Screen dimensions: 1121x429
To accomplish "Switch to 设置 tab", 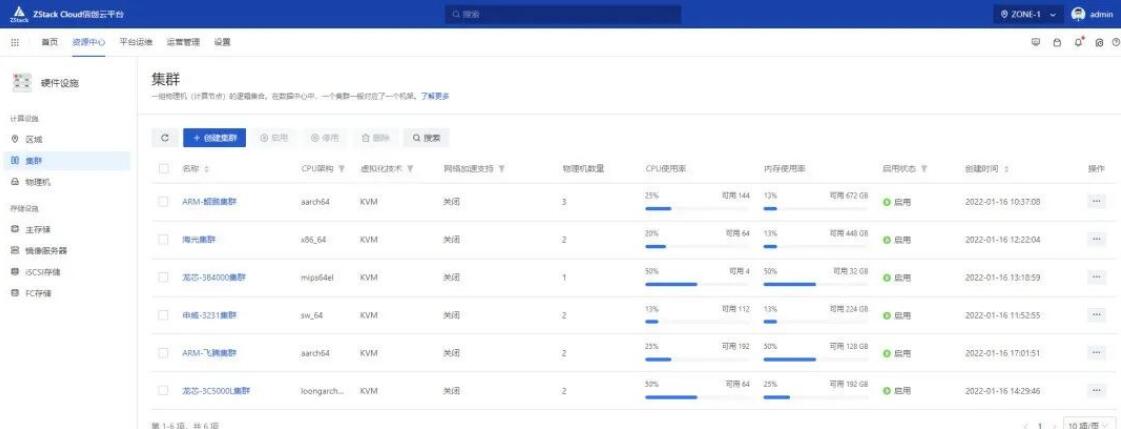I will pyautogui.click(x=222, y=42).
